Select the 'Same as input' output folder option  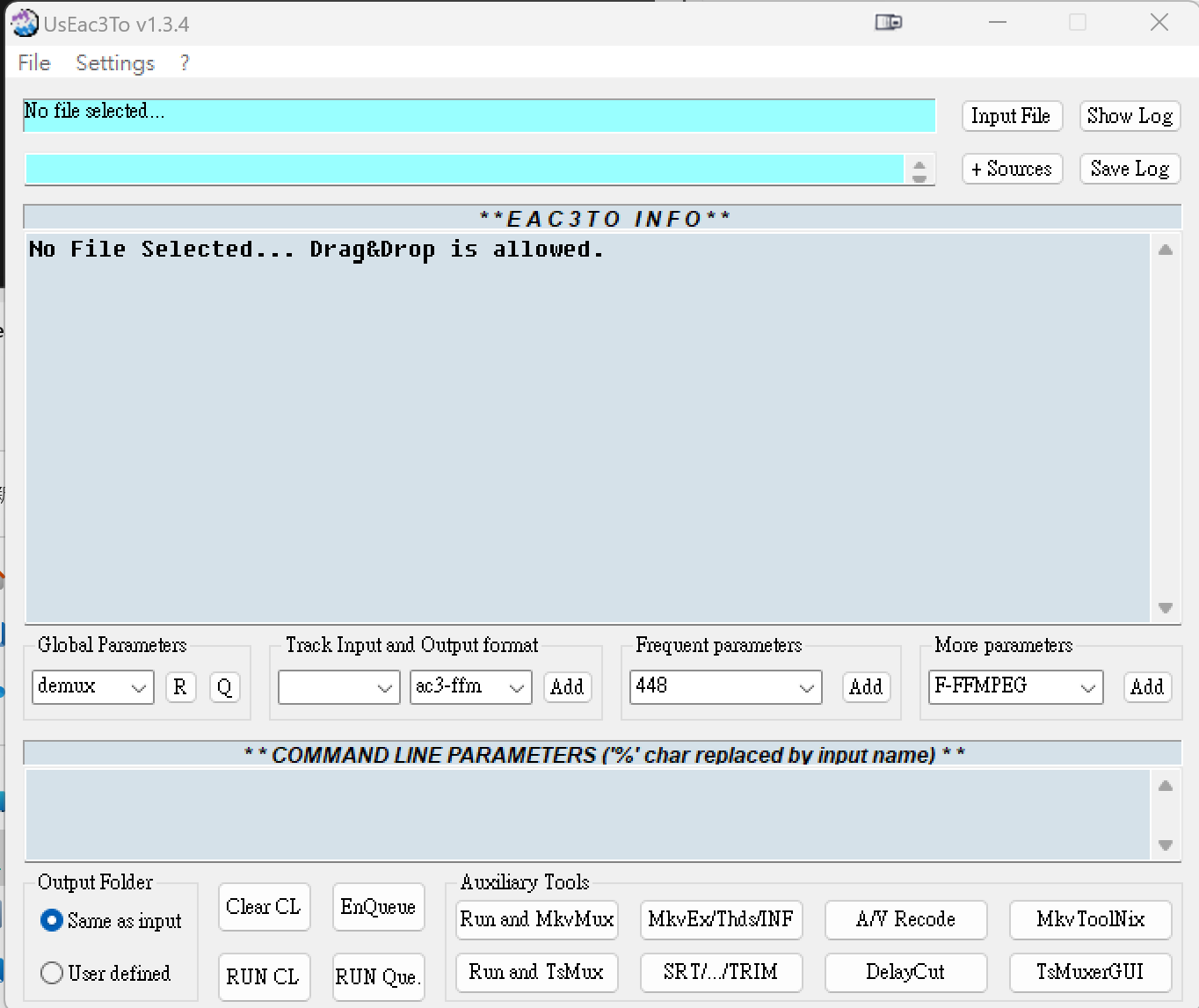tap(52, 920)
